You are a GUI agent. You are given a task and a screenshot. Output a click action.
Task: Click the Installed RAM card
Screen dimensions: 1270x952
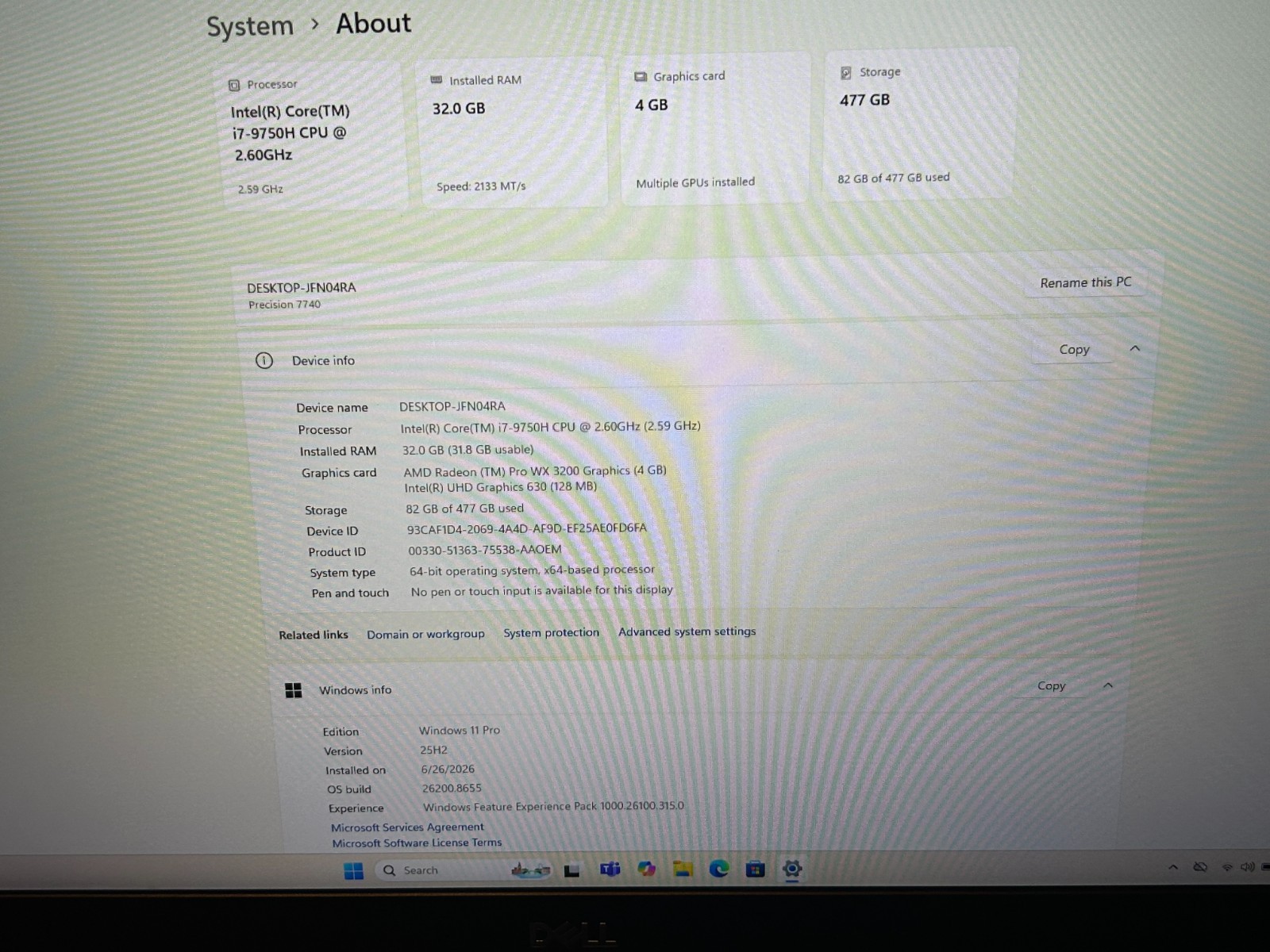click(x=512, y=132)
